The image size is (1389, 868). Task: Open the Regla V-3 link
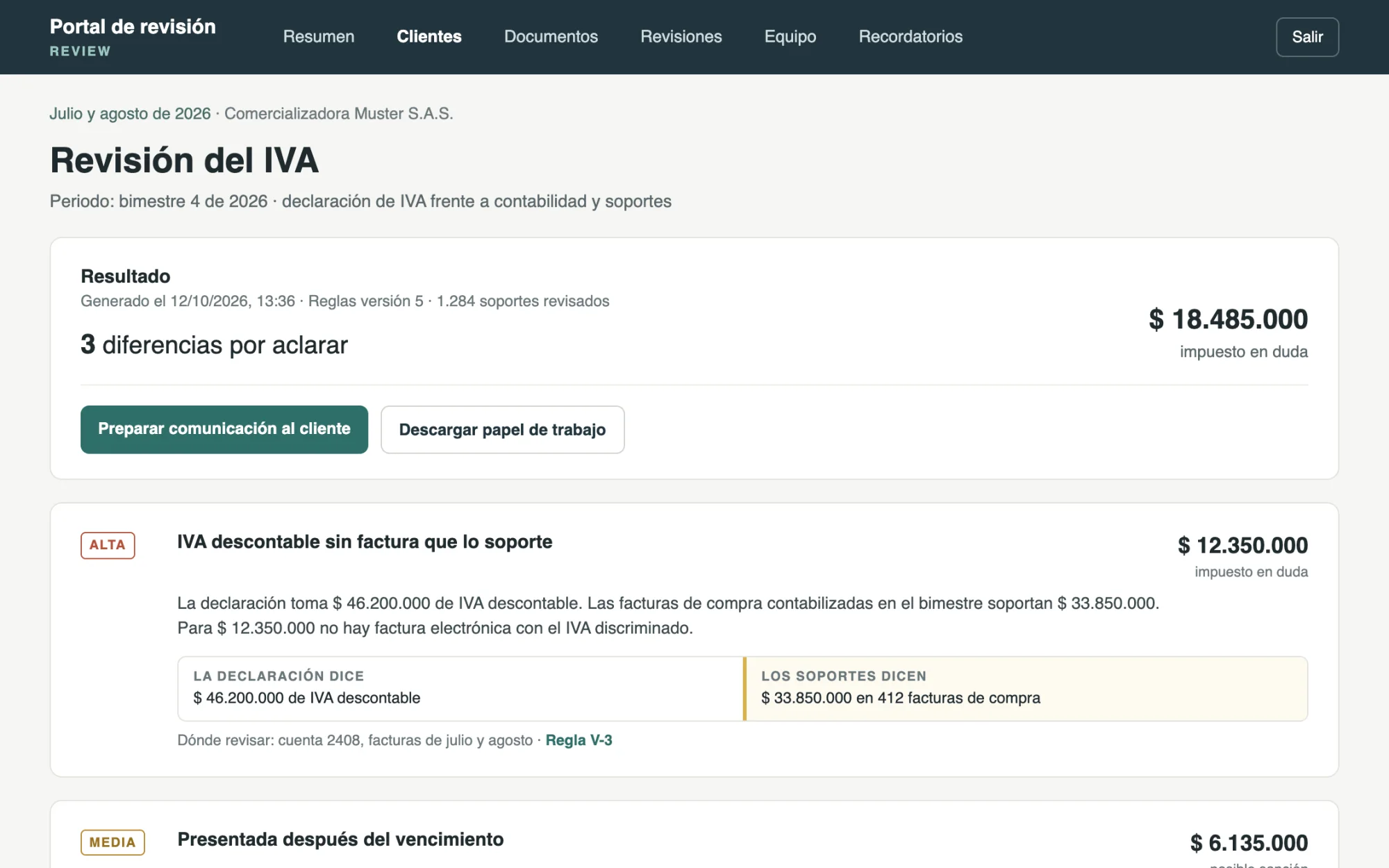579,740
